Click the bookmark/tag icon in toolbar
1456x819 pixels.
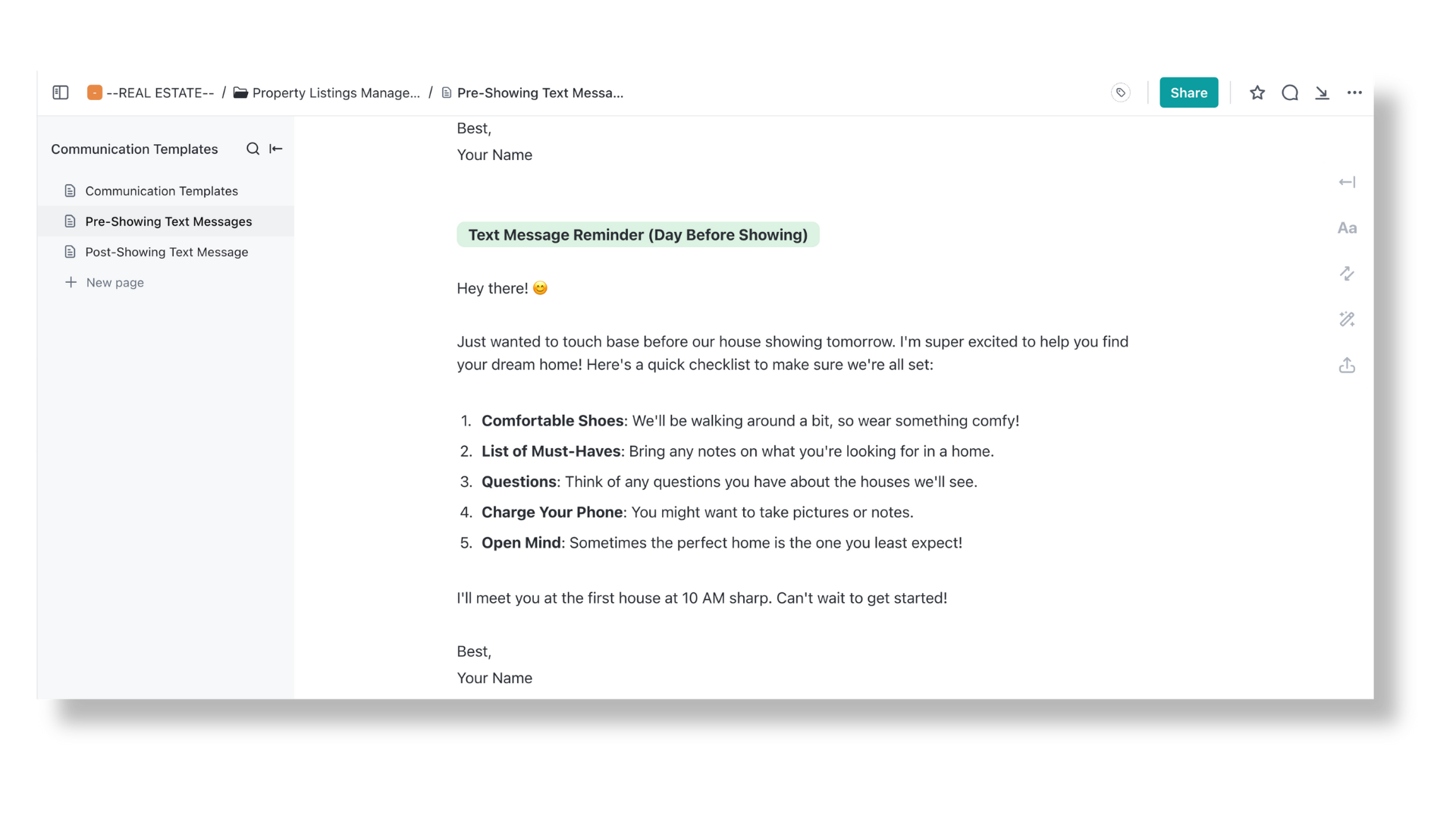pos(1121,92)
